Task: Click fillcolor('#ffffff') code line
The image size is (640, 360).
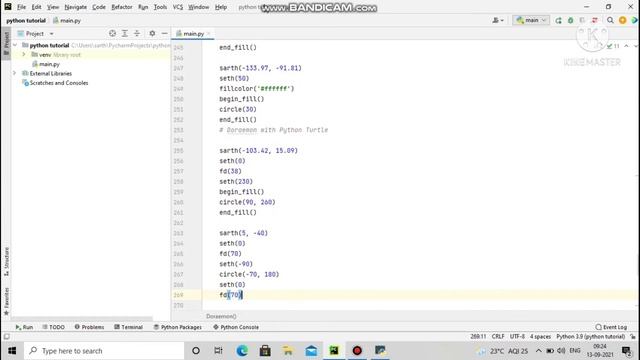Action: [257, 89]
